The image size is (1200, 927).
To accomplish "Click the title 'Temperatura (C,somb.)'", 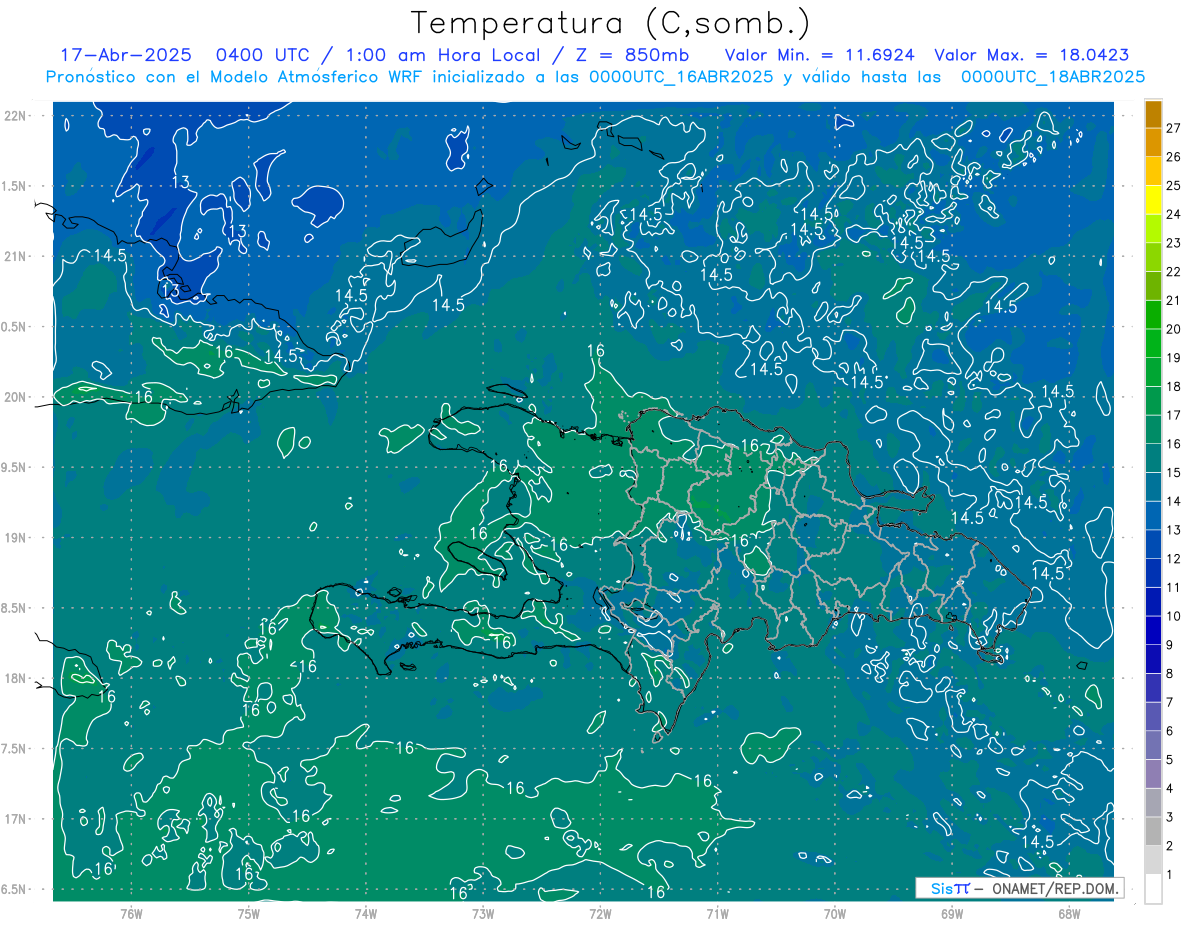I will click(x=611, y=23).
